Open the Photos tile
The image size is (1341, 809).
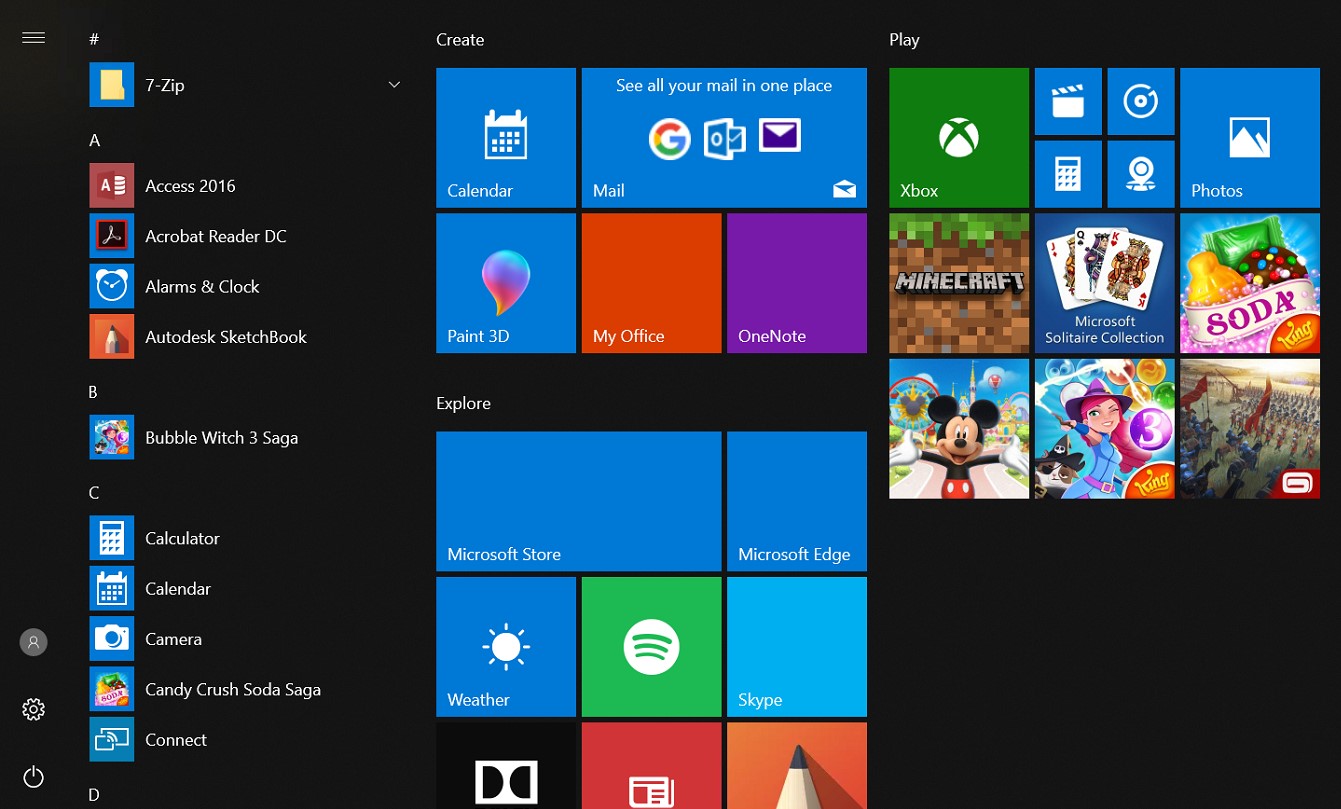(x=1250, y=138)
